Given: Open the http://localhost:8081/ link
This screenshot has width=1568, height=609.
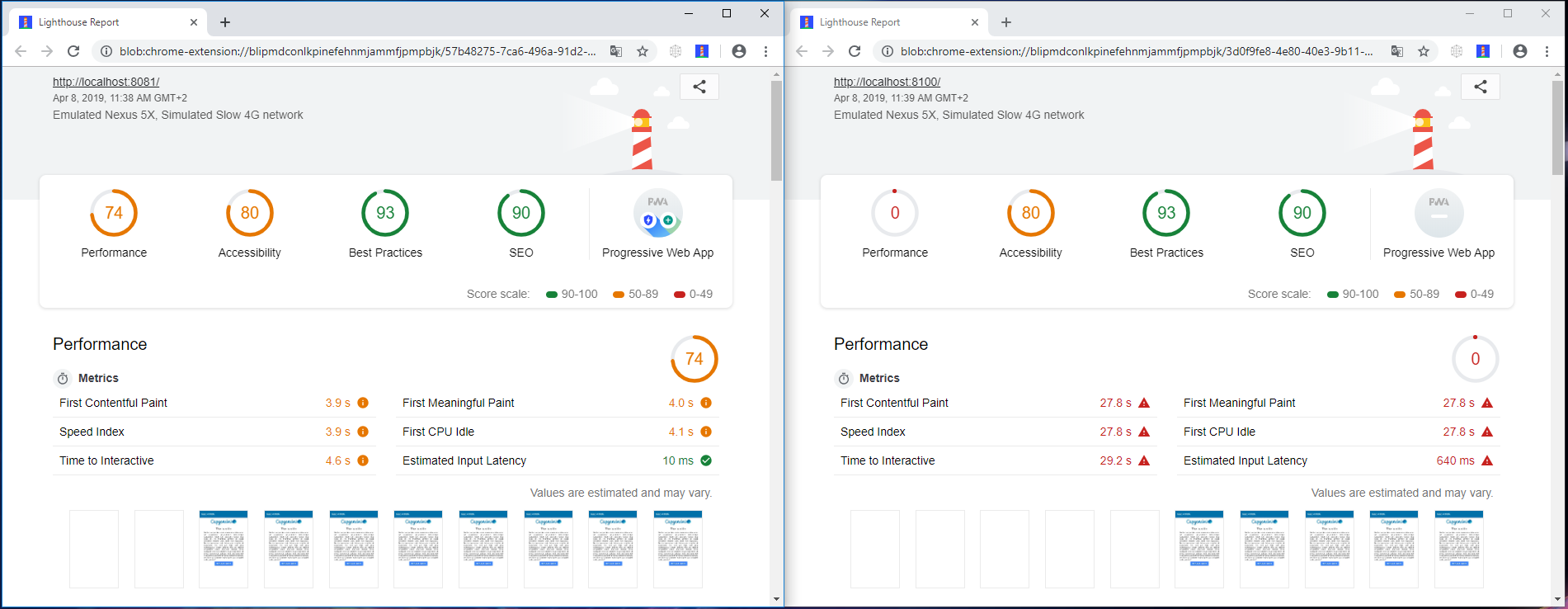Looking at the screenshot, I should coord(106,82).
